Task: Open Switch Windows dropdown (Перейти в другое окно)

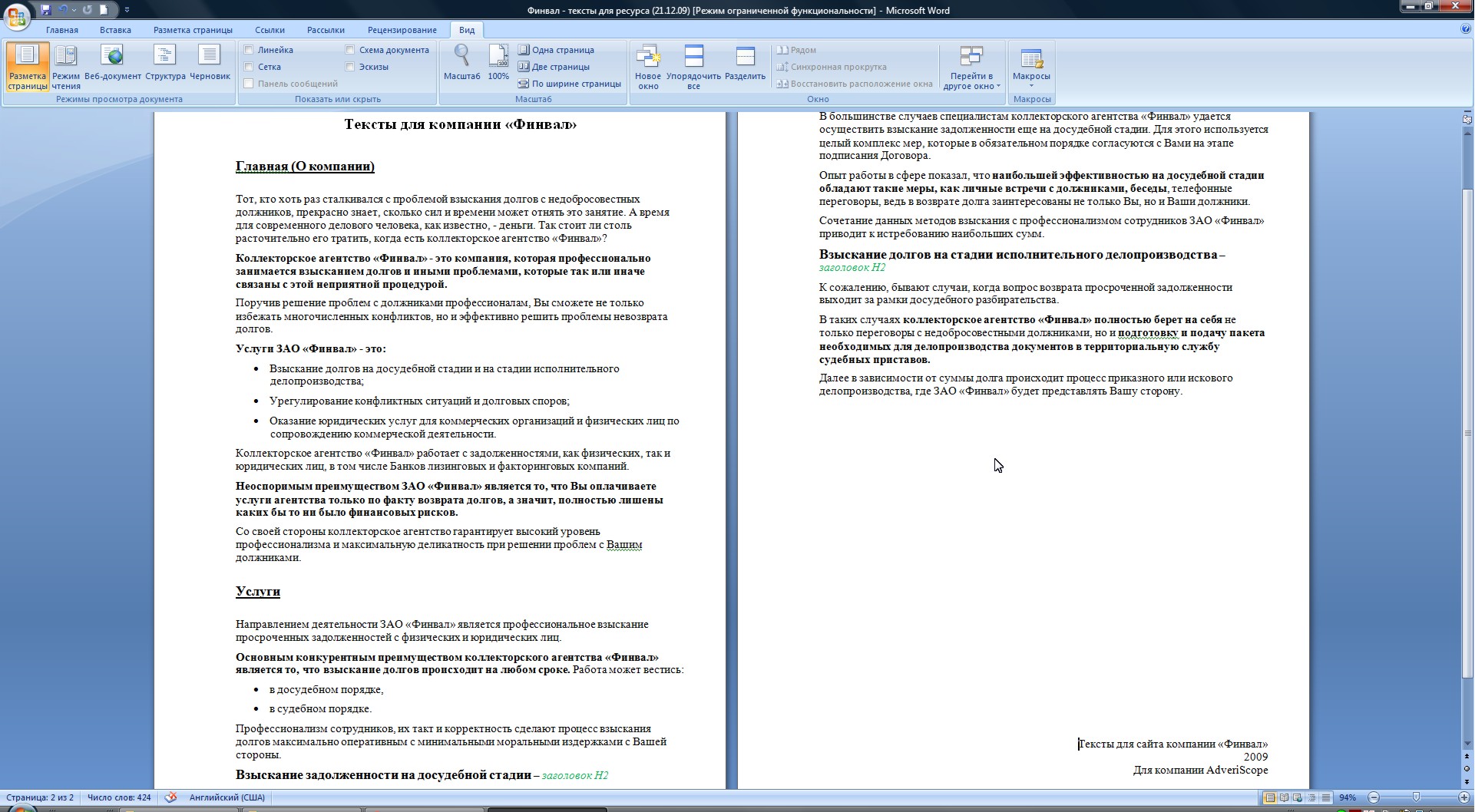Action: pos(971,77)
